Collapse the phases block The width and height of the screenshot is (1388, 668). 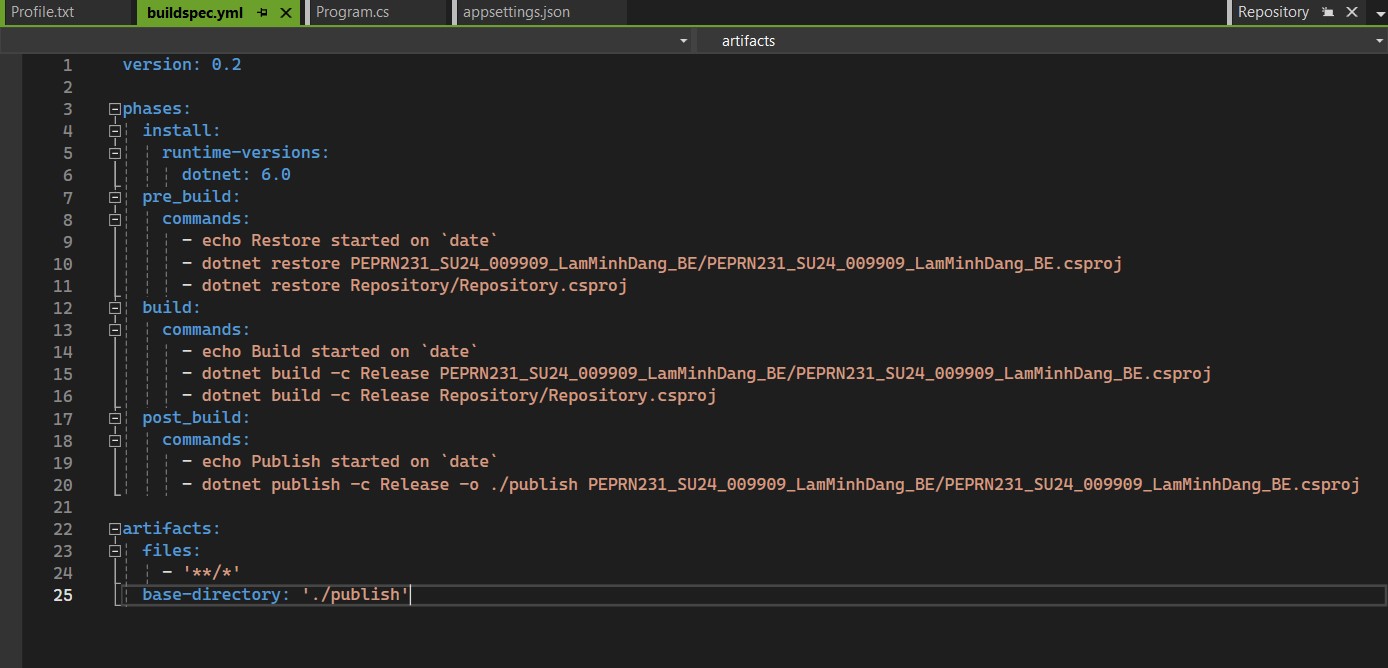coord(115,109)
